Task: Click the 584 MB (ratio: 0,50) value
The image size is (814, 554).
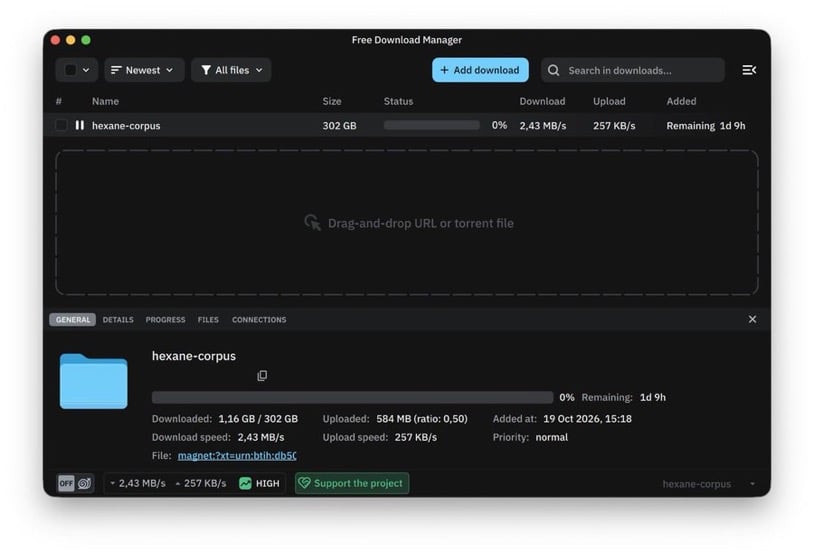Action: [422, 419]
